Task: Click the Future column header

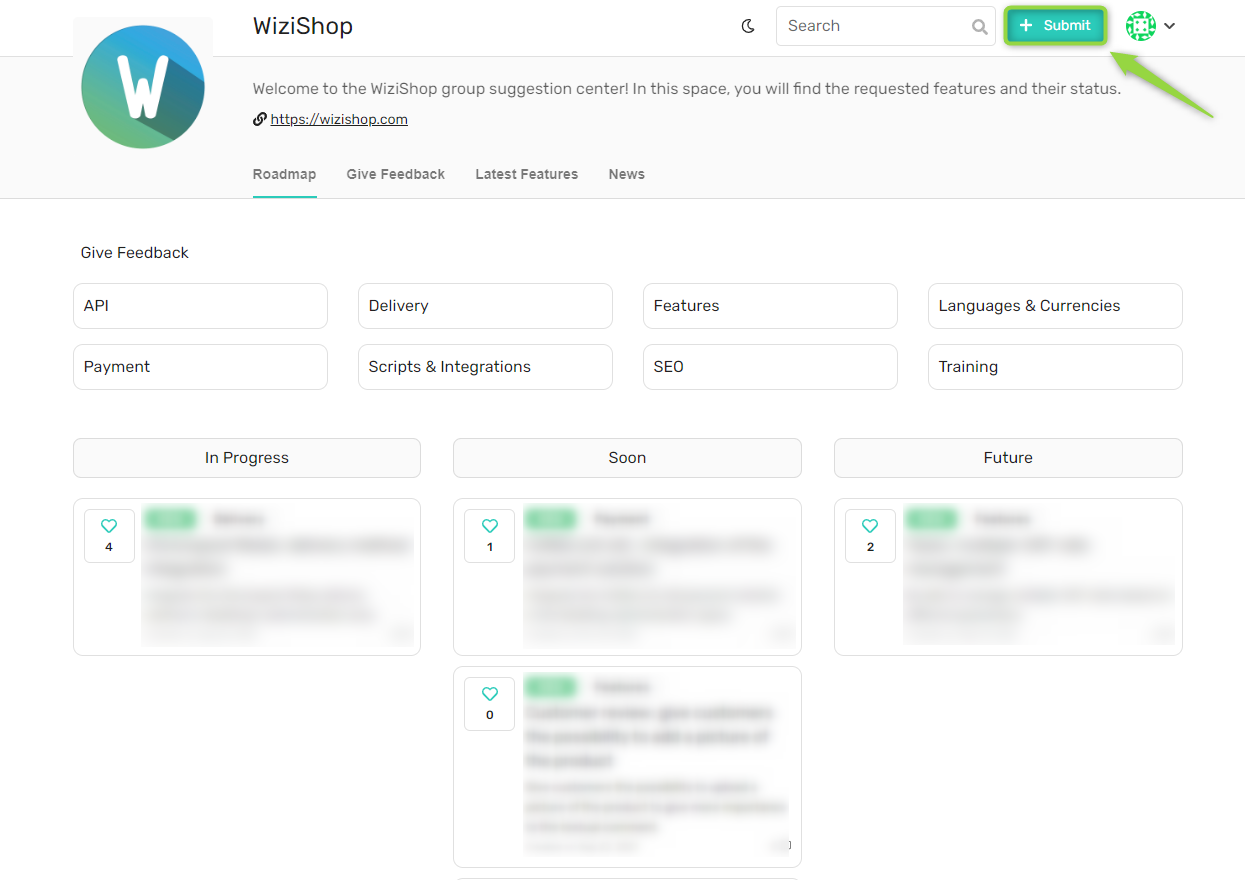Action: [1008, 458]
